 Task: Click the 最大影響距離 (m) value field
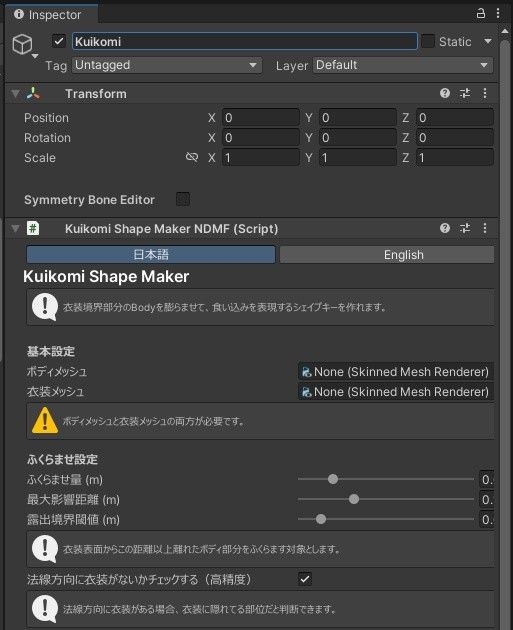click(486, 499)
